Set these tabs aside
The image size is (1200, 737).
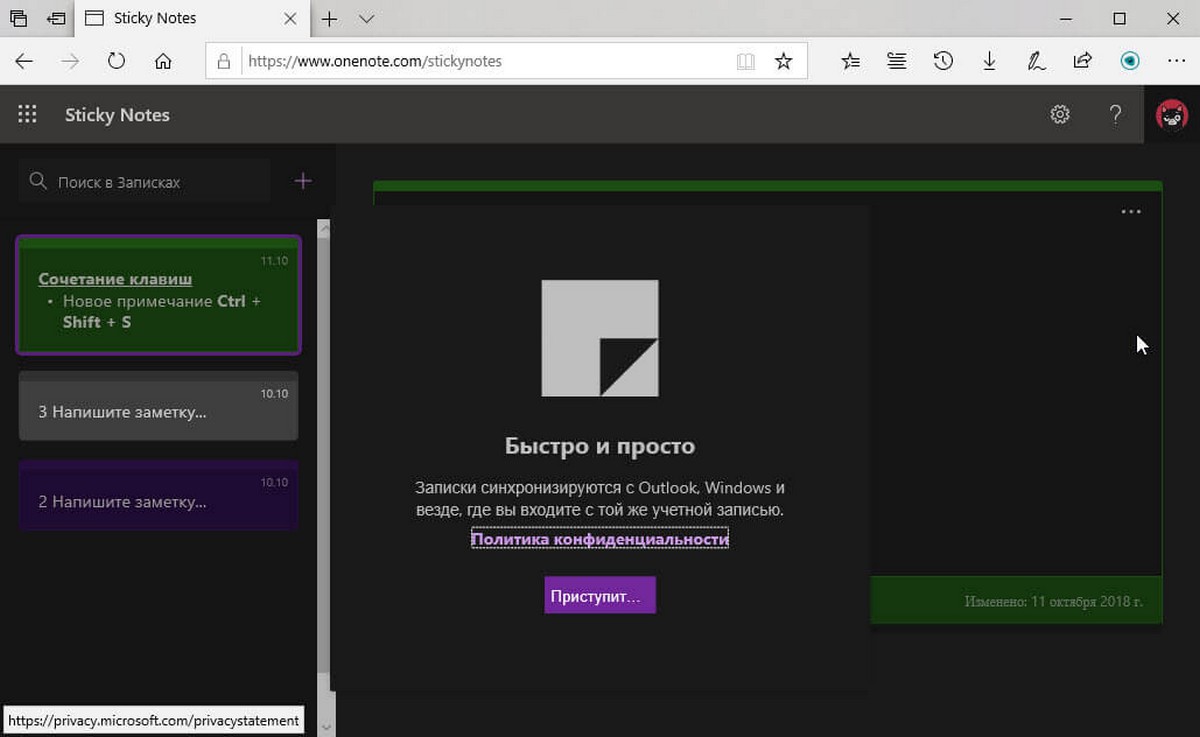56,18
